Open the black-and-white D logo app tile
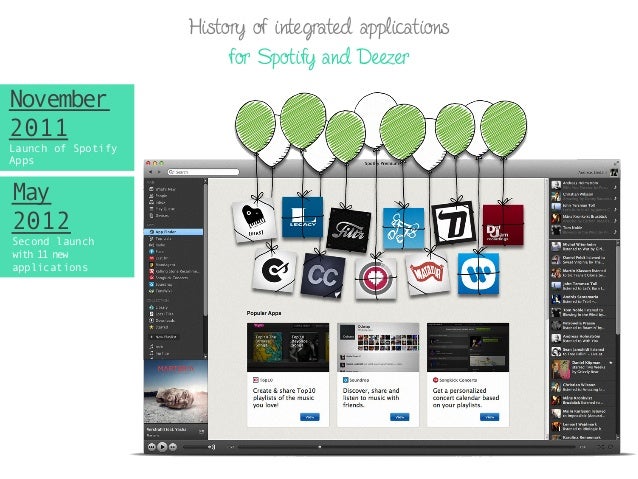 (454, 222)
